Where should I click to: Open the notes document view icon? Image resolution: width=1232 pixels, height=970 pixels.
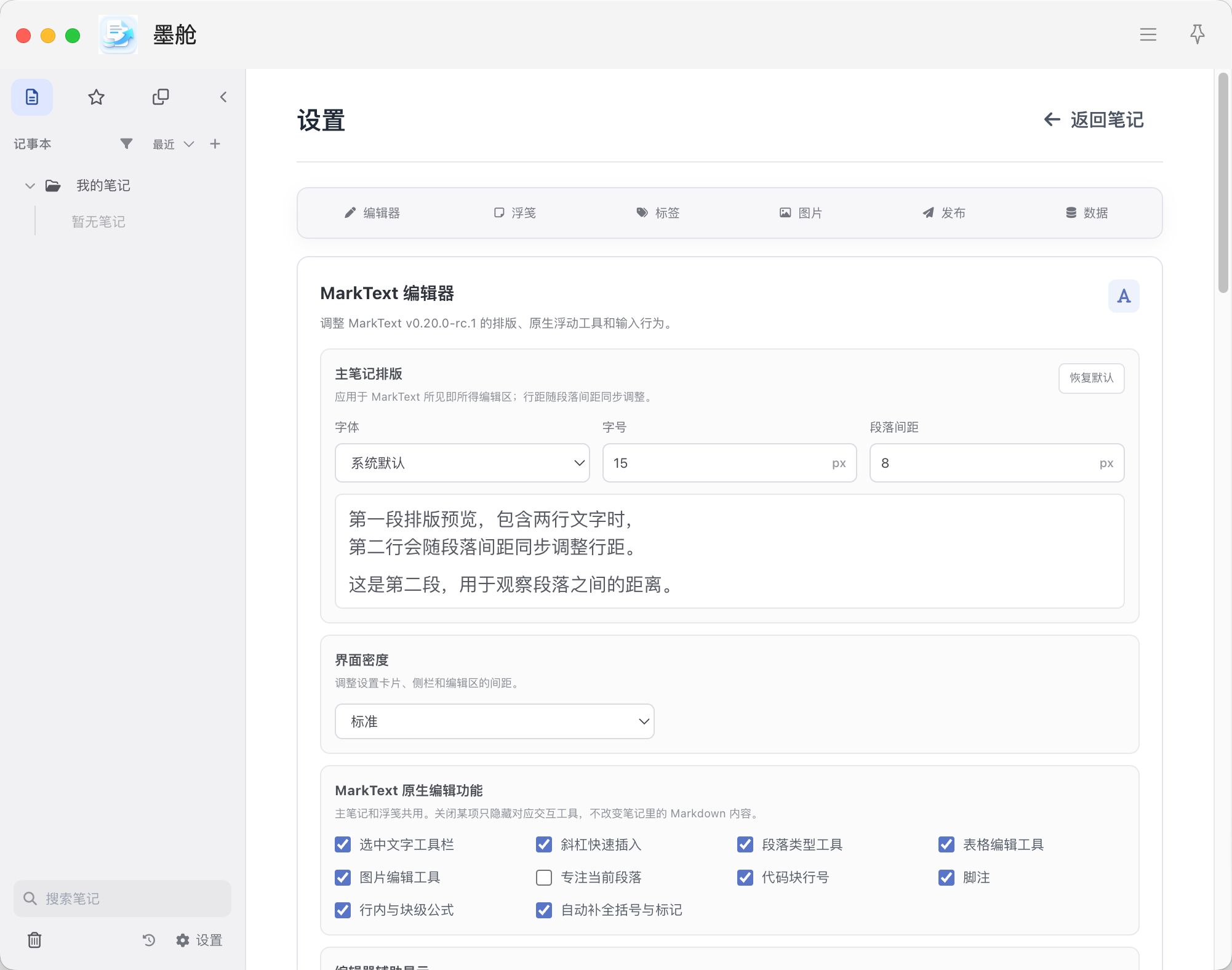(32, 97)
